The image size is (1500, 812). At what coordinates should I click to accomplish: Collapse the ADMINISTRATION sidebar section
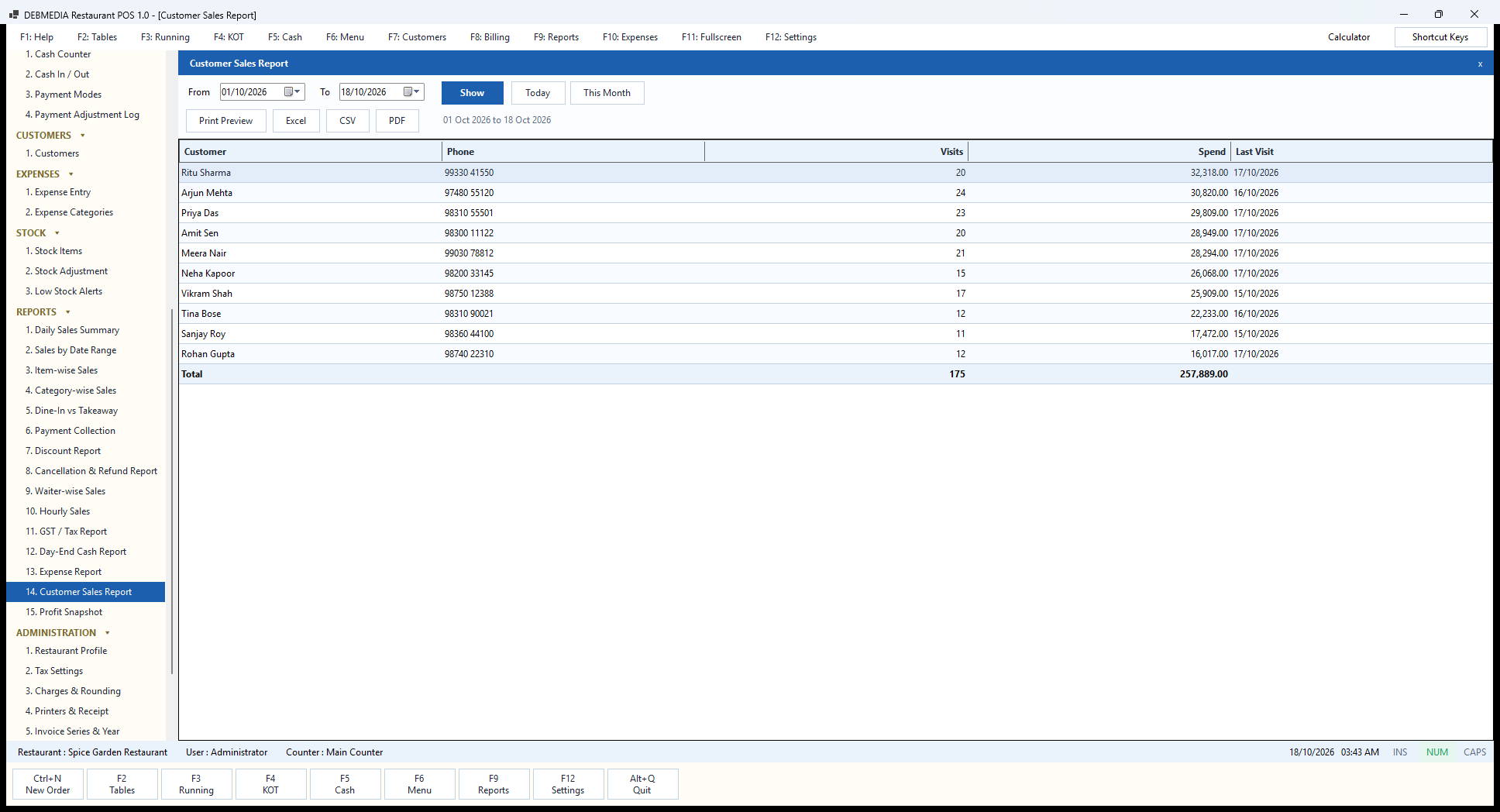[x=108, y=633]
